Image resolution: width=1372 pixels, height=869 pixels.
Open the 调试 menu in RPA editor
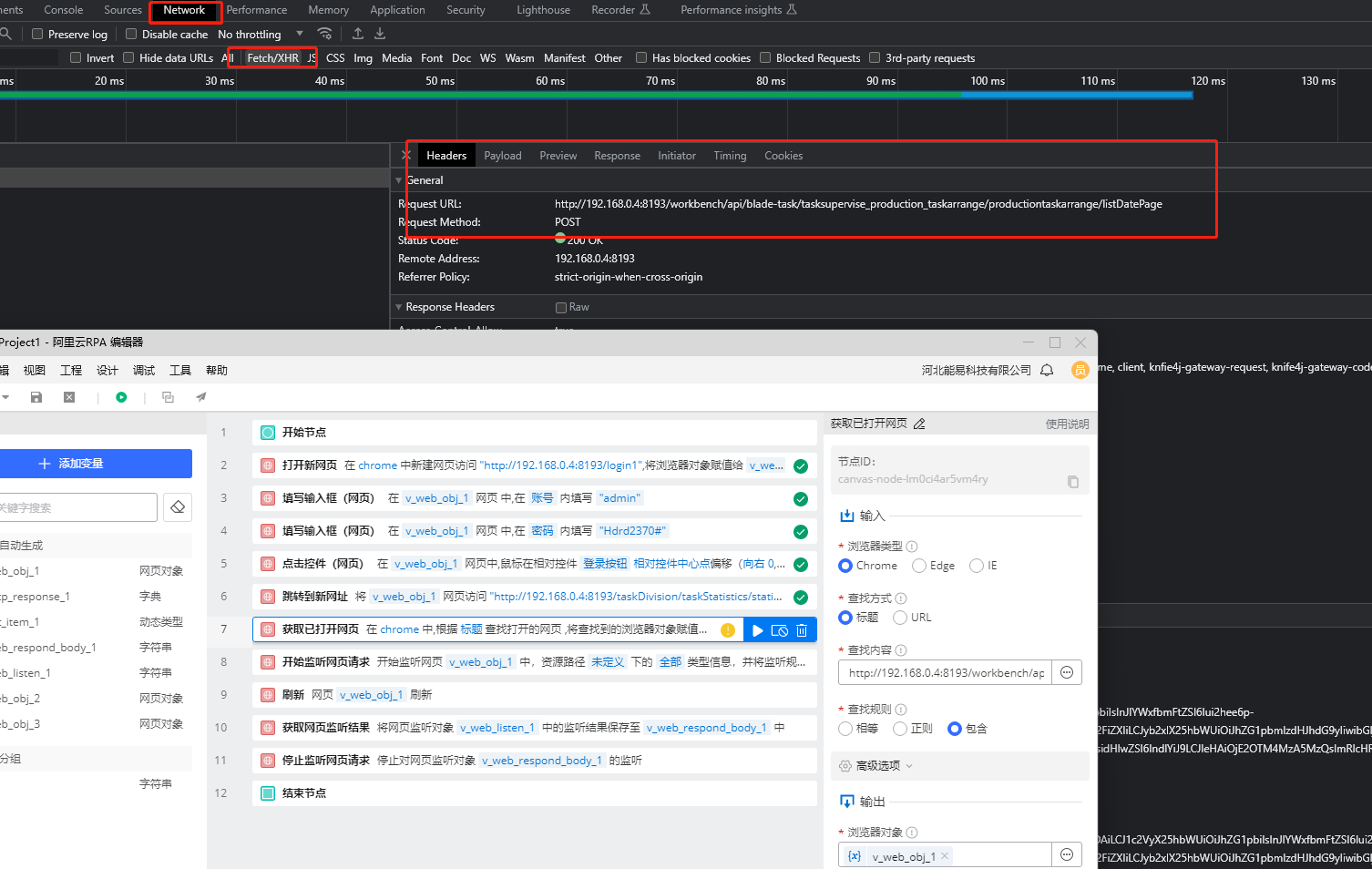tap(144, 370)
